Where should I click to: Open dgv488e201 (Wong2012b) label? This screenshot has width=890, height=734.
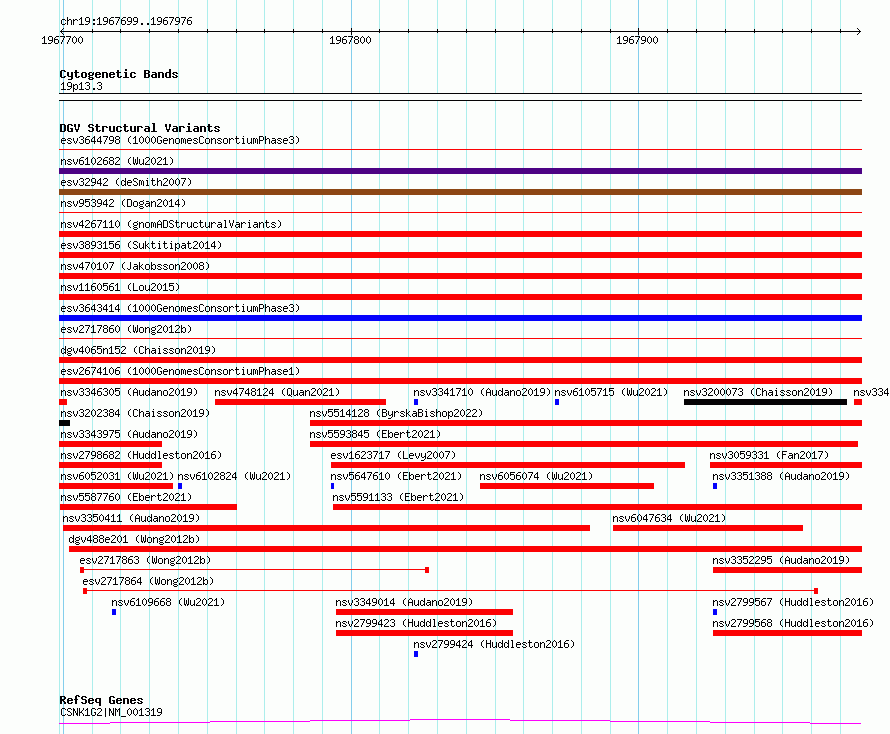click(134, 539)
